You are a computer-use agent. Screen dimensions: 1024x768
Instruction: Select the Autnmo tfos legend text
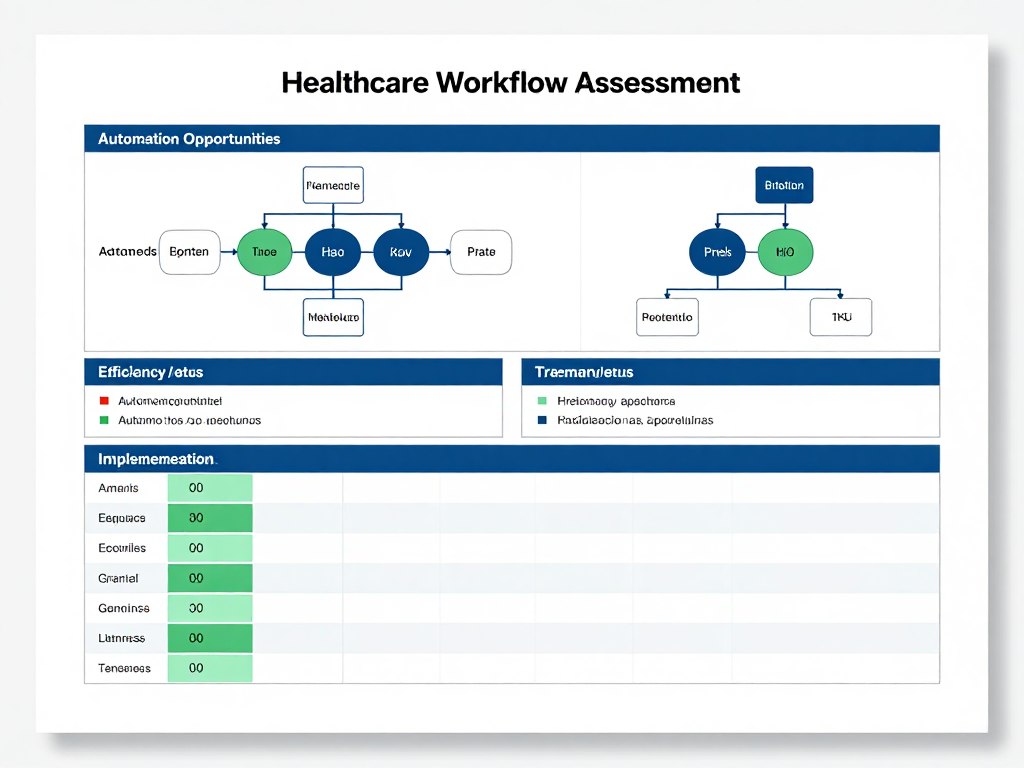[189, 421]
